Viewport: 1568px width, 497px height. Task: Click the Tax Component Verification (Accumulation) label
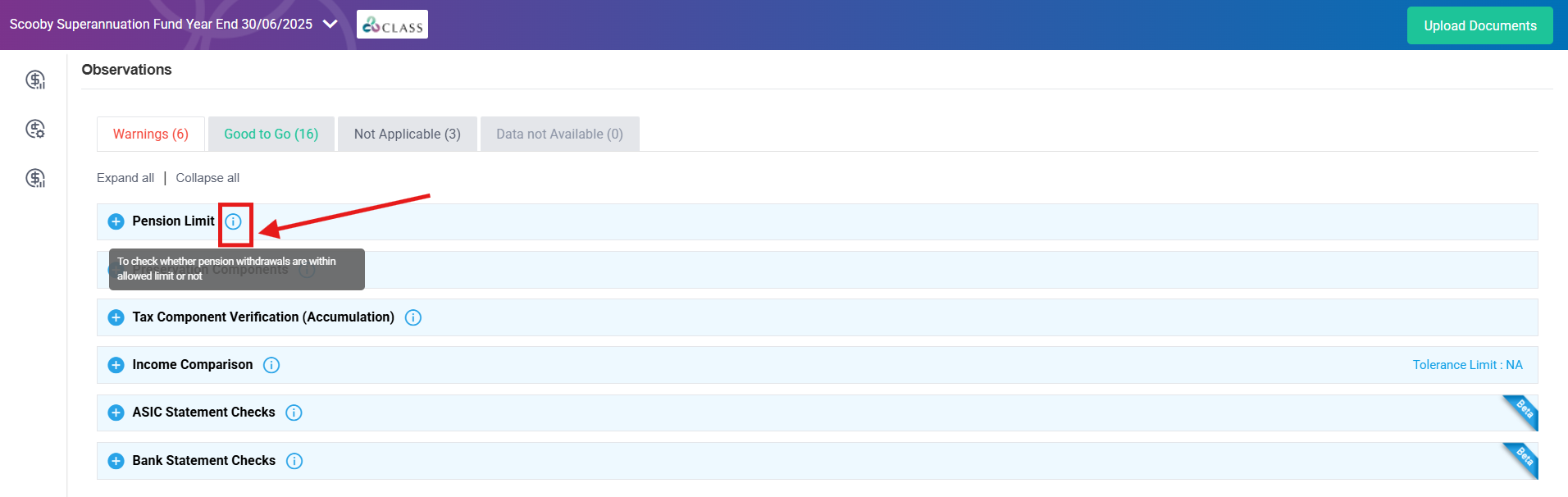coord(263,317)
